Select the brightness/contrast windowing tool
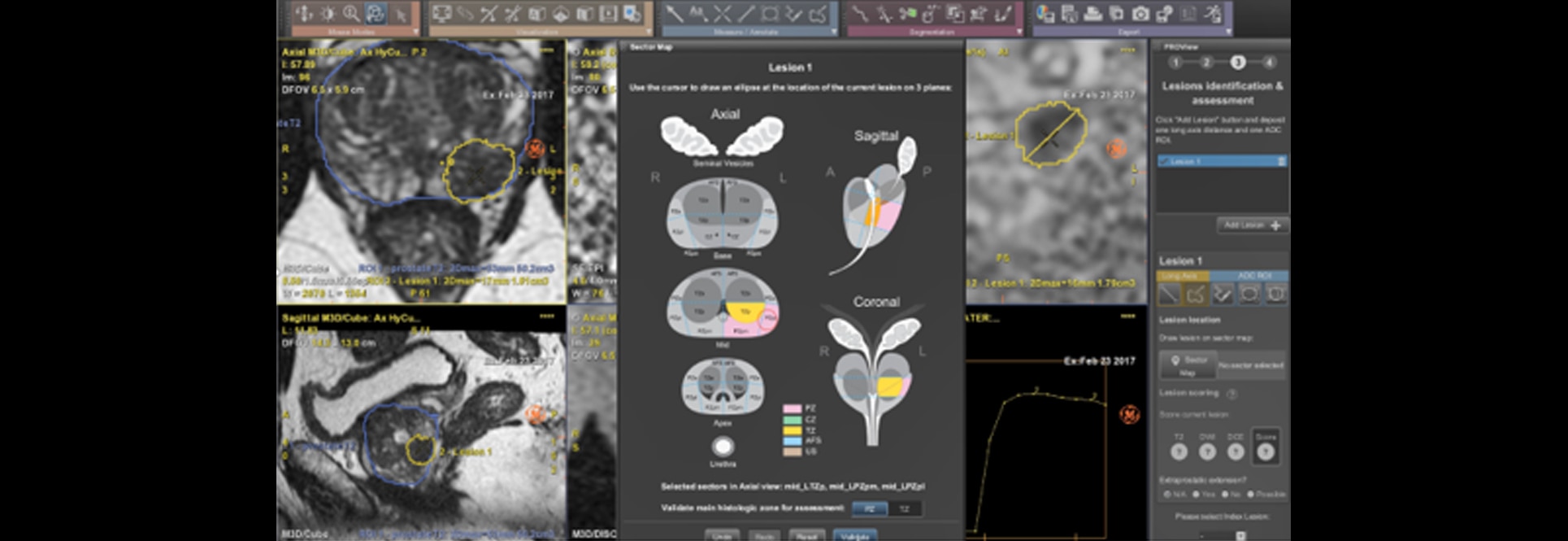The height and width of the screenshot is (541, 1568). (327, 14)
